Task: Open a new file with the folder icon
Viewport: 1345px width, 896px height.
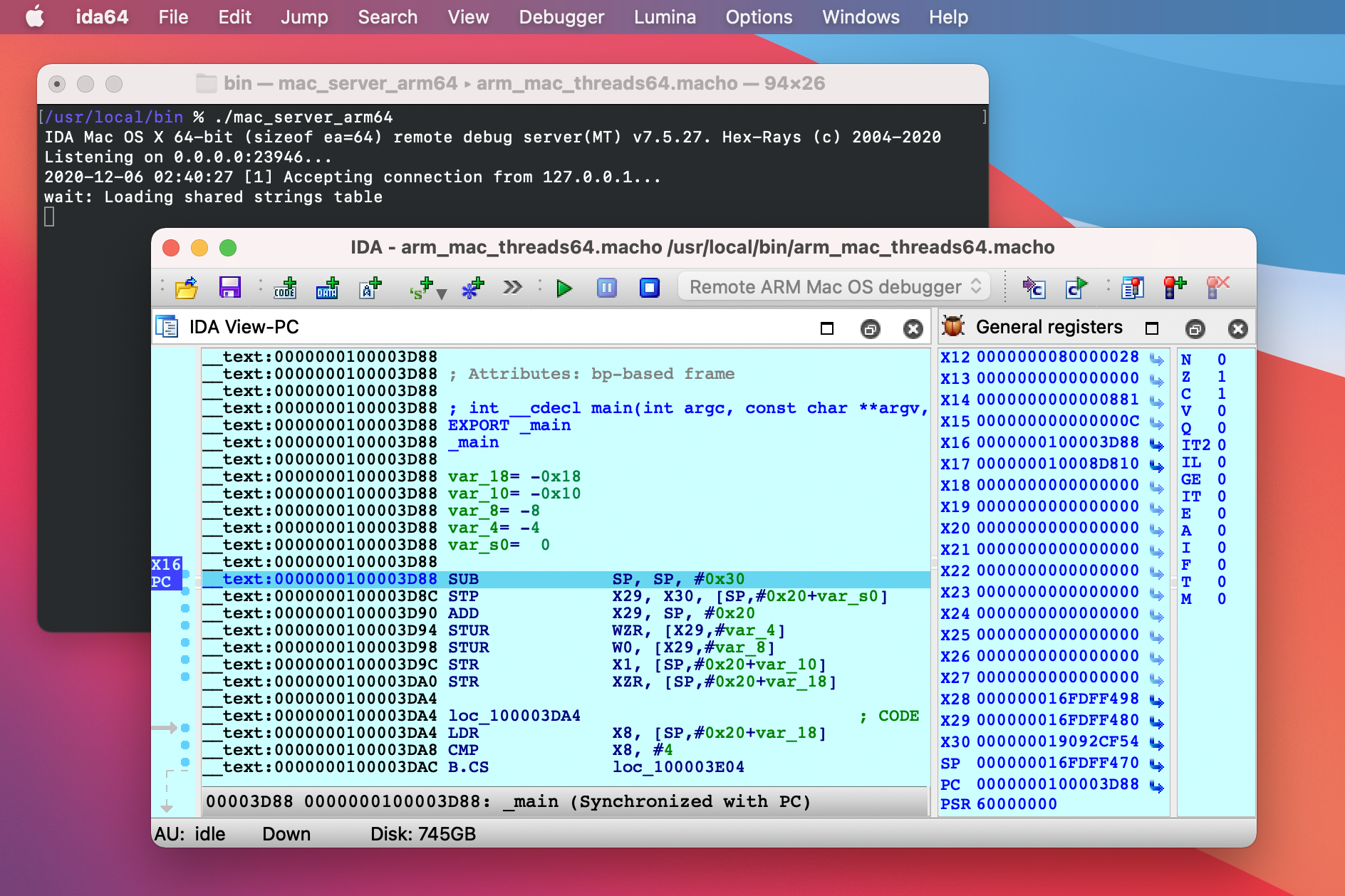Action: tap(187, 289)
